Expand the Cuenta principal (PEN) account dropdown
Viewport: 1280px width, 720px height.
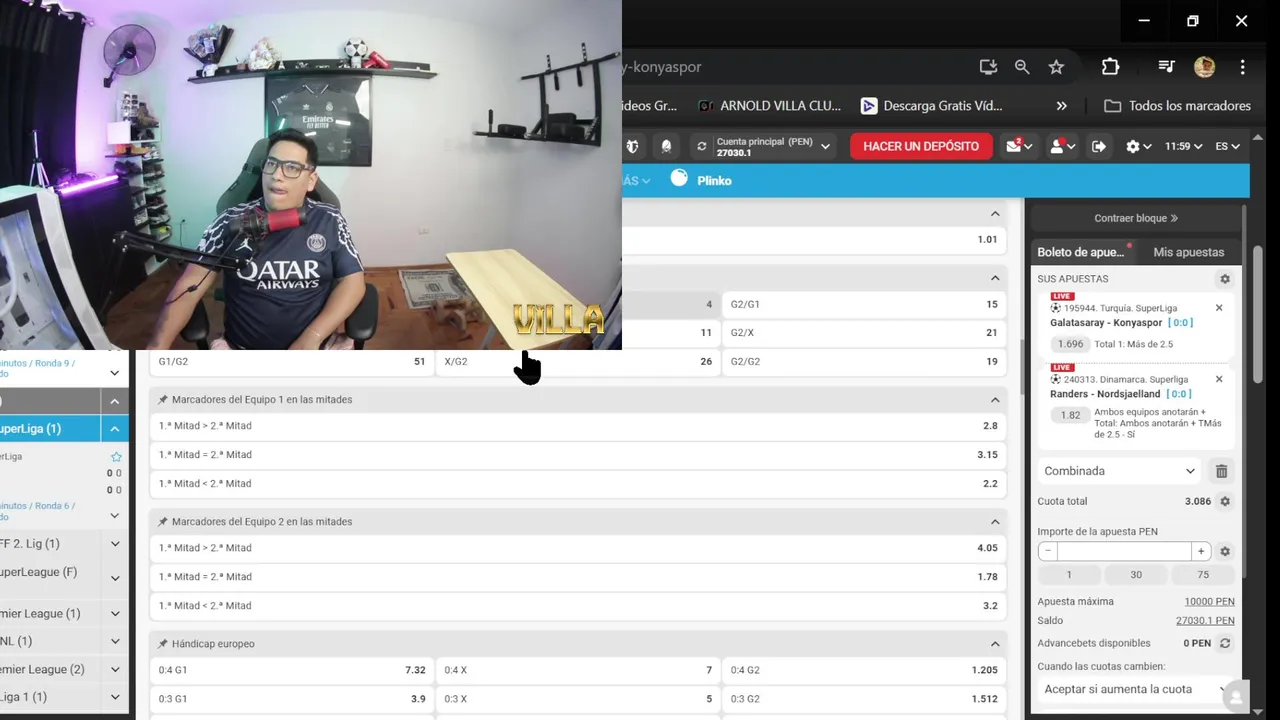pos(826,146)
